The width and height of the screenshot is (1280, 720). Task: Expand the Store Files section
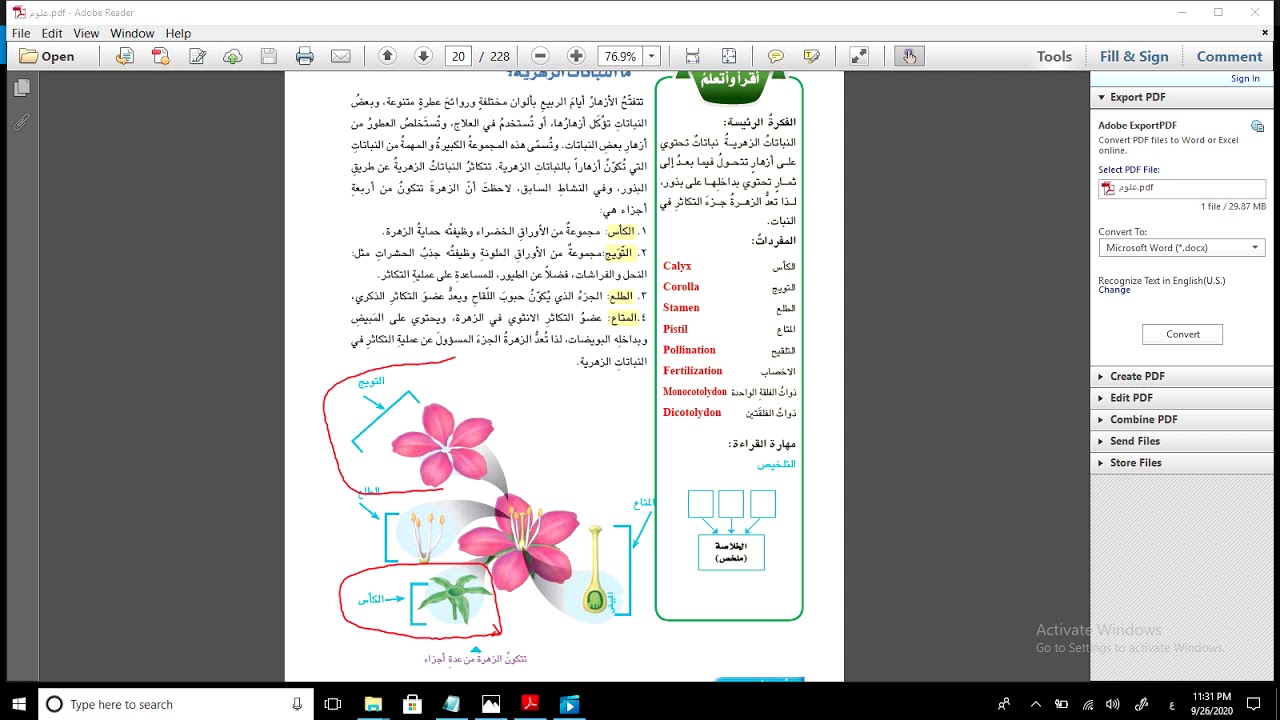tap(1184, 463)
